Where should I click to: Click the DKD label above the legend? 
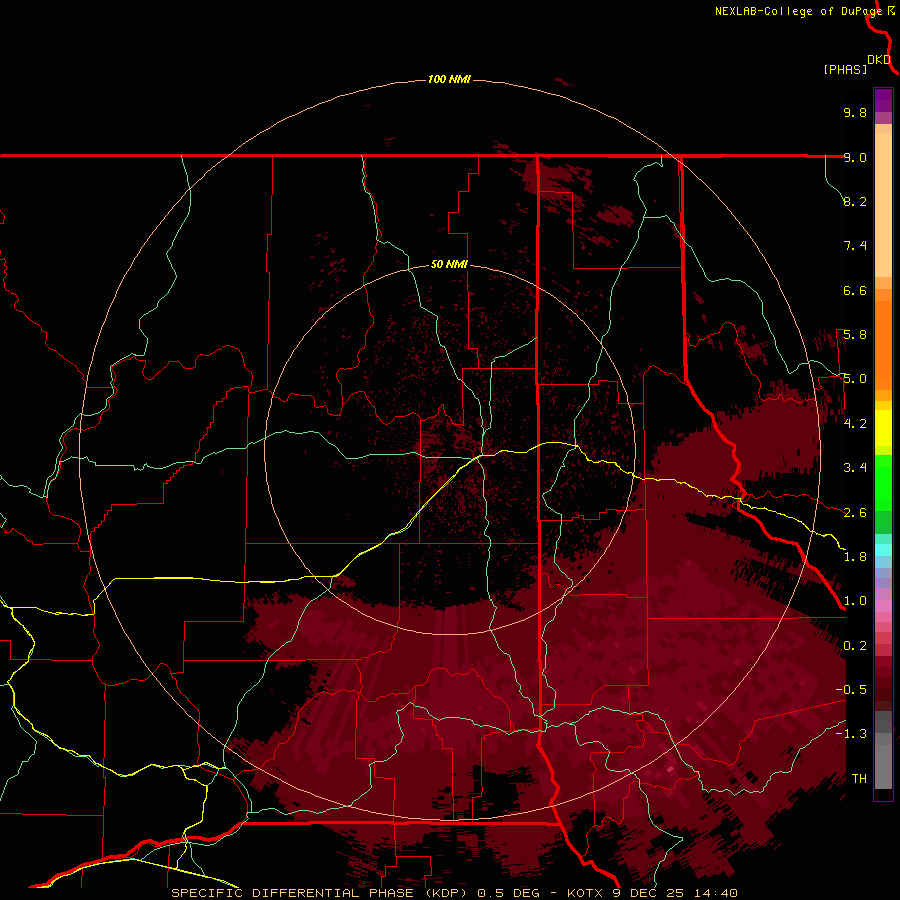[879, 60]
